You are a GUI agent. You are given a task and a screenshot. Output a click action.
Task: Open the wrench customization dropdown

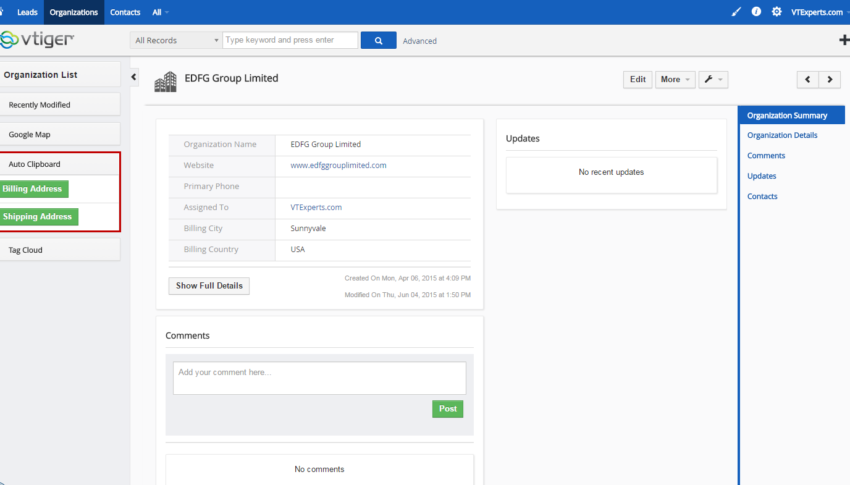click(713, 80)
